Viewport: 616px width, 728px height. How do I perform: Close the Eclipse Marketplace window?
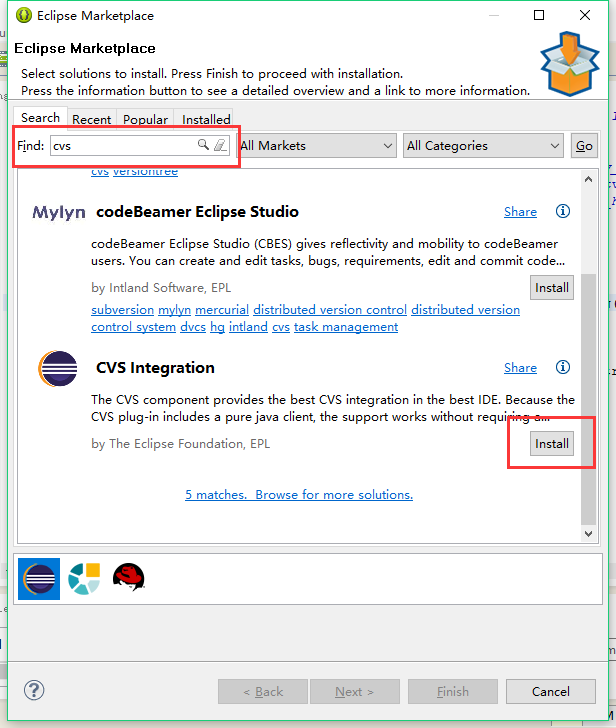click(585, 15)
